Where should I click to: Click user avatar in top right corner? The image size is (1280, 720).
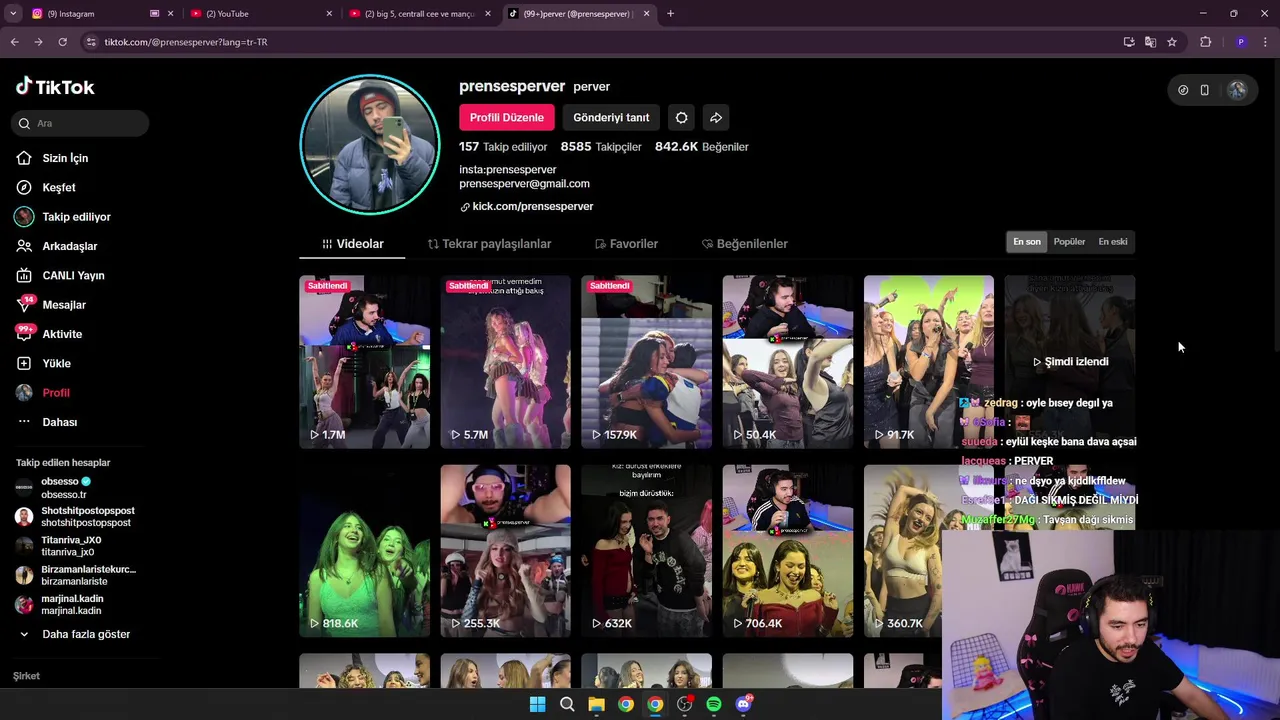(x=1237, y=90)
